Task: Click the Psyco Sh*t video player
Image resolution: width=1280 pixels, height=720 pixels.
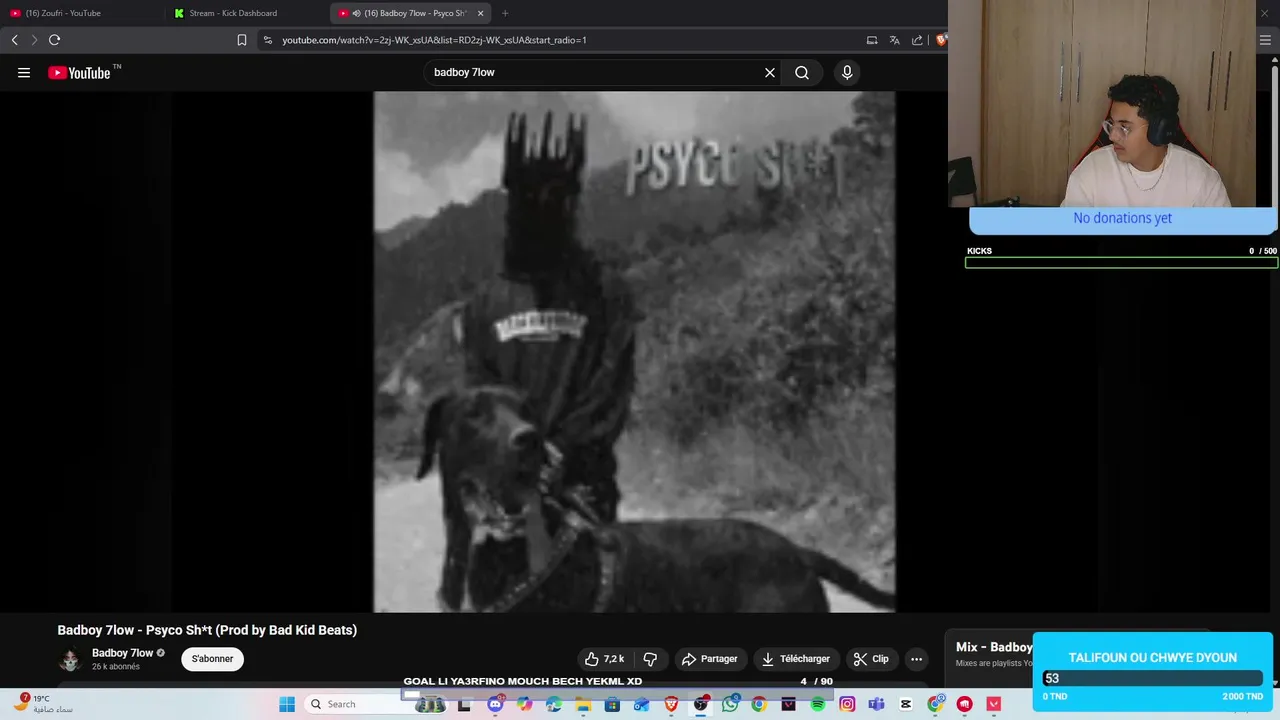Action: [x=634, y=352]
